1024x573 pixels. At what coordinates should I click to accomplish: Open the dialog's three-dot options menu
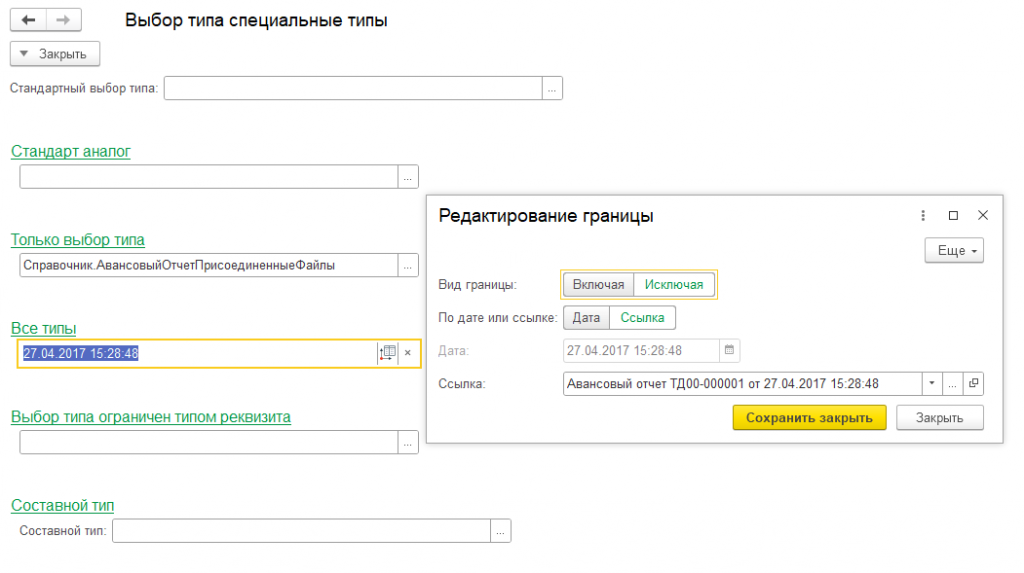coord(923,215)
